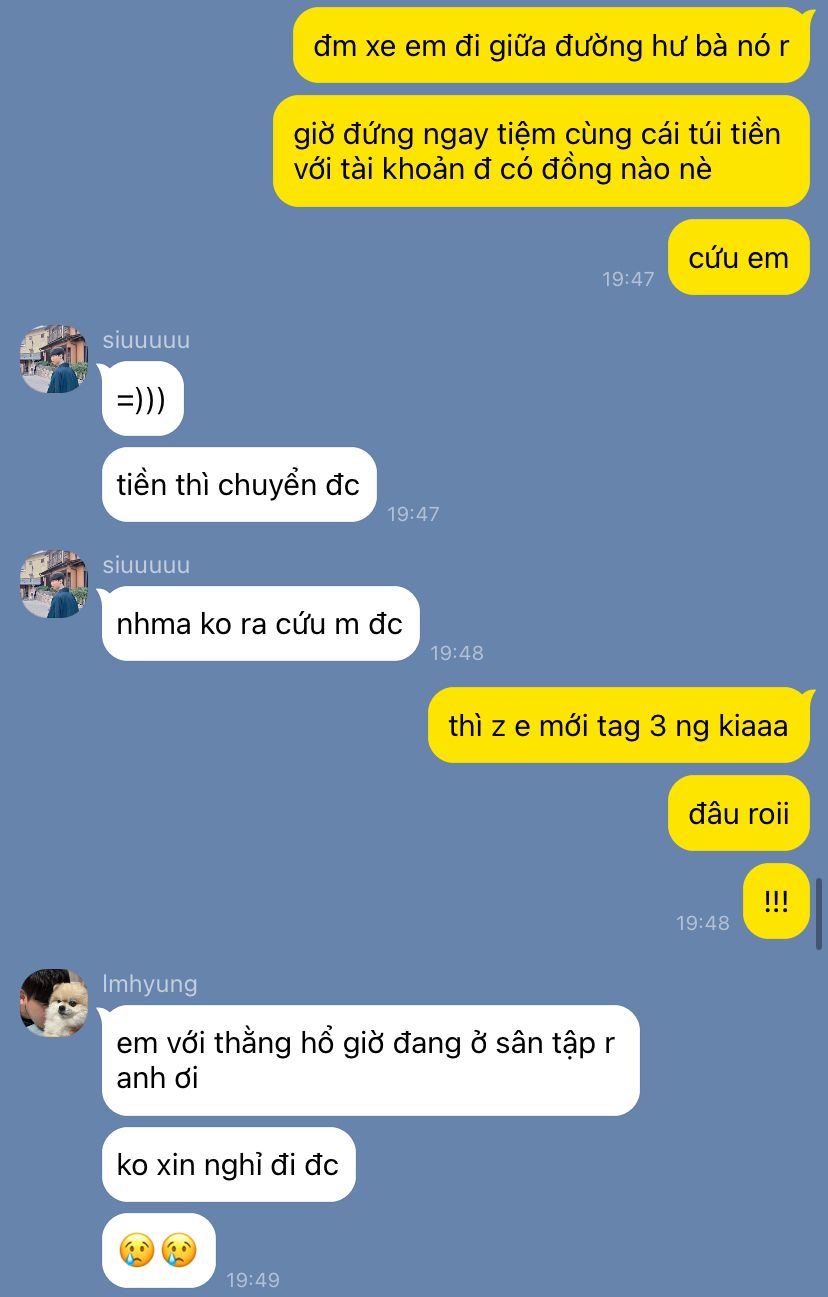Open lmhyung's profile picture with the dog

pos(54,1002)
